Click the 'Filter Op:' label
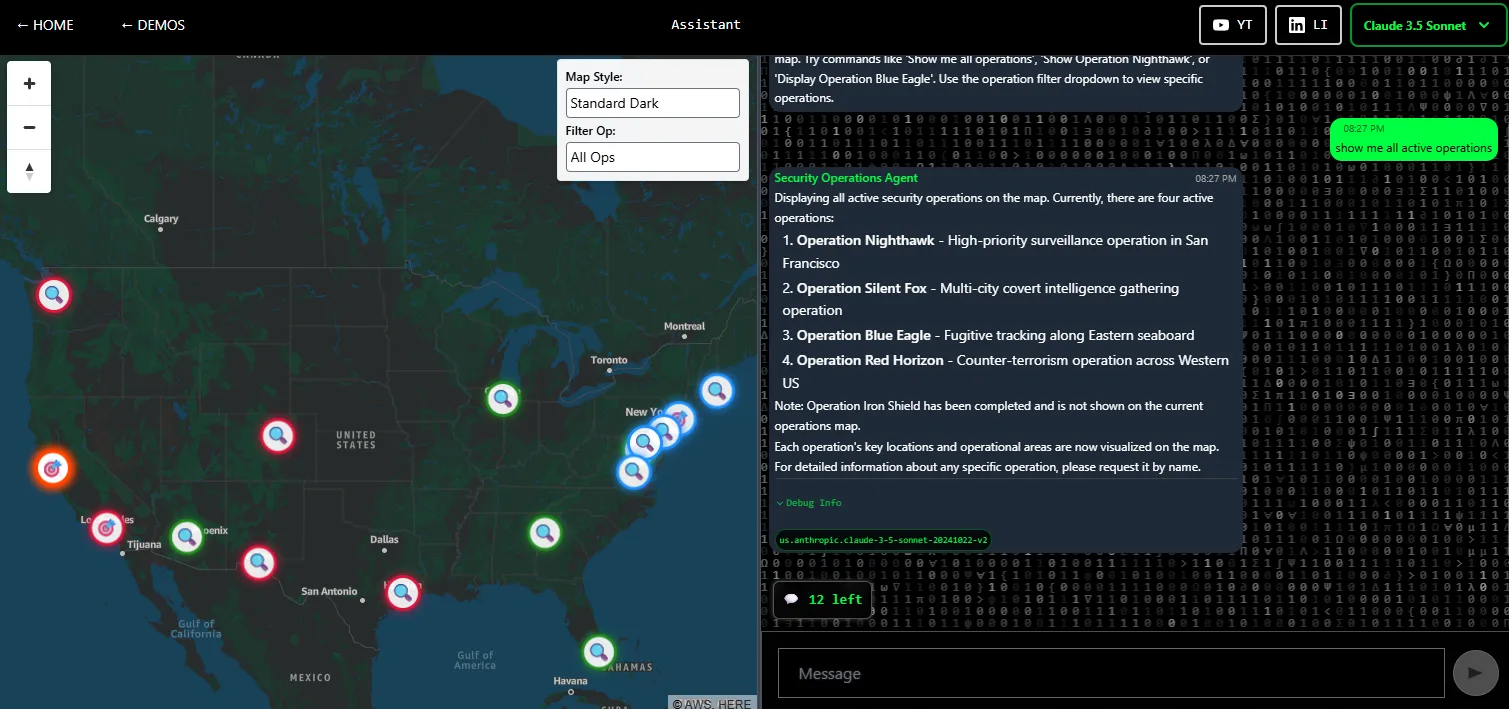Screen dimensions: 1509x709 point(591,131)
